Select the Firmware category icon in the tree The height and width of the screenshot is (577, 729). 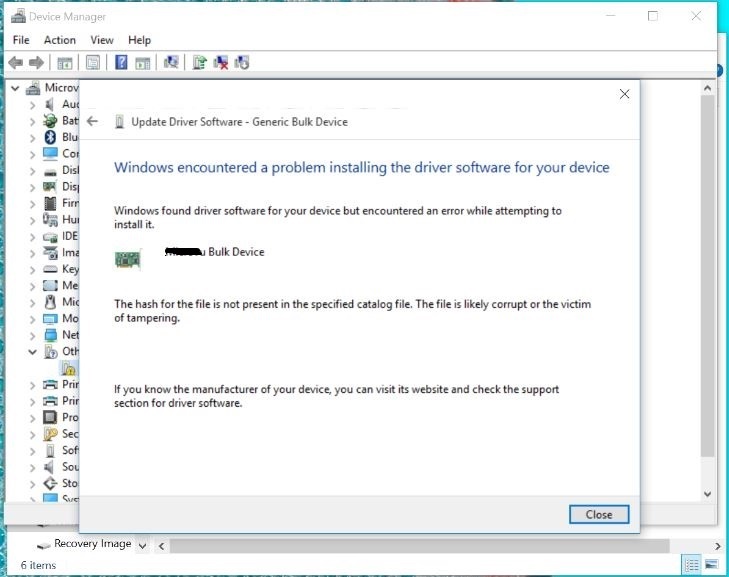50,203
